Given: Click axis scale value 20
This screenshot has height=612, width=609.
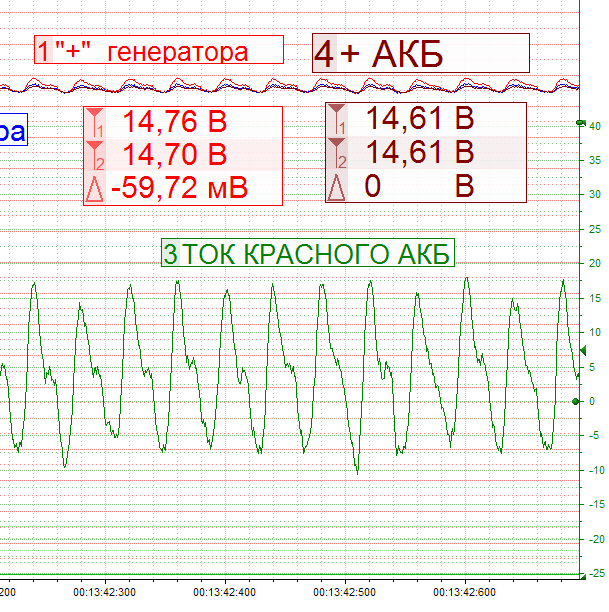Looking at the screenshot, I should coord(595,264).
